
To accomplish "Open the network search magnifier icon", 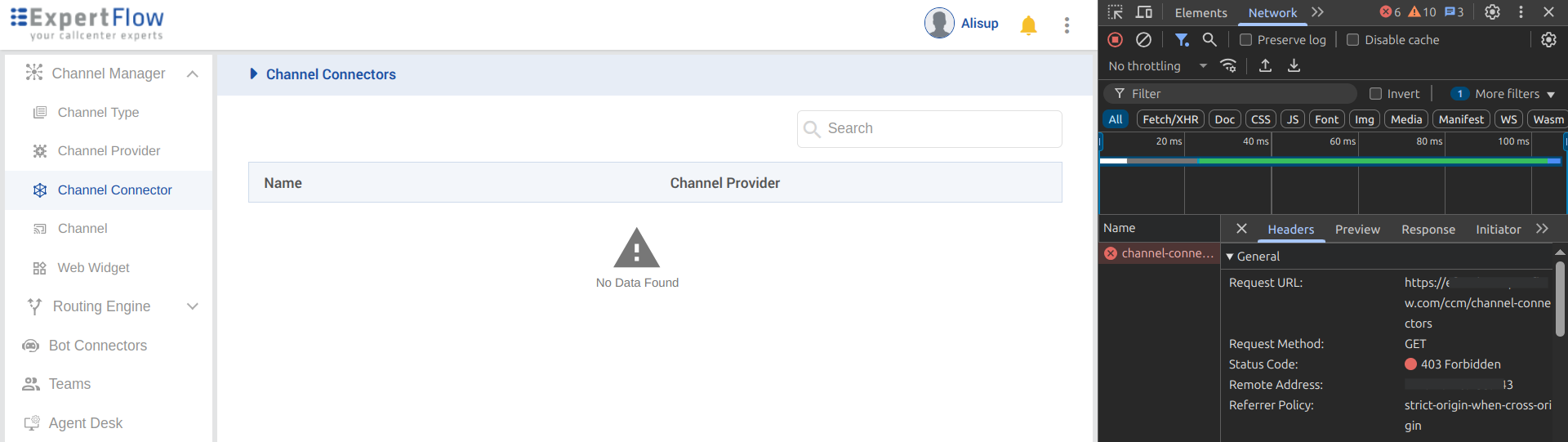I will (1209, 39).
